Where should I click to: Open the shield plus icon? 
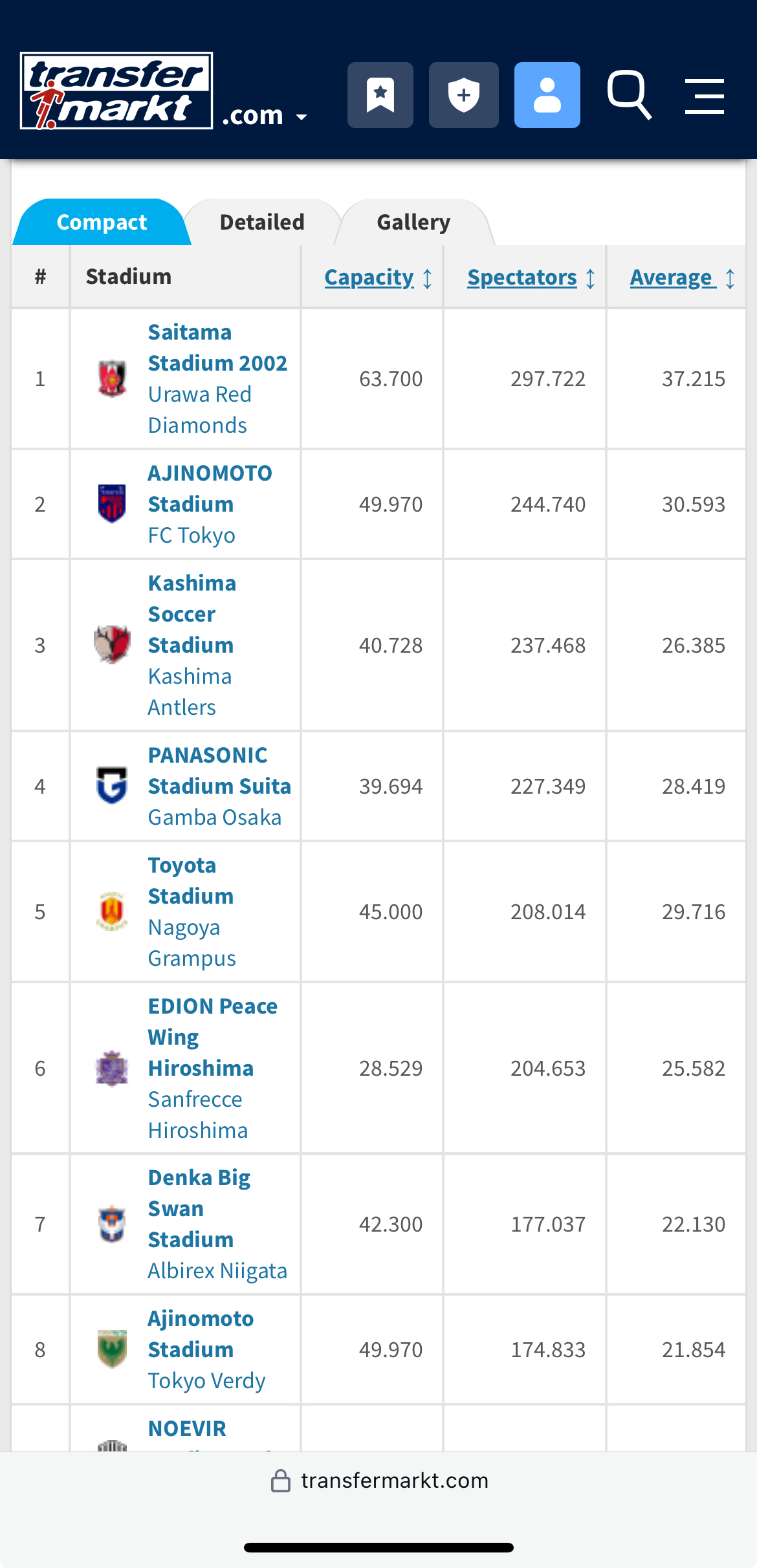tap(464, 95)
